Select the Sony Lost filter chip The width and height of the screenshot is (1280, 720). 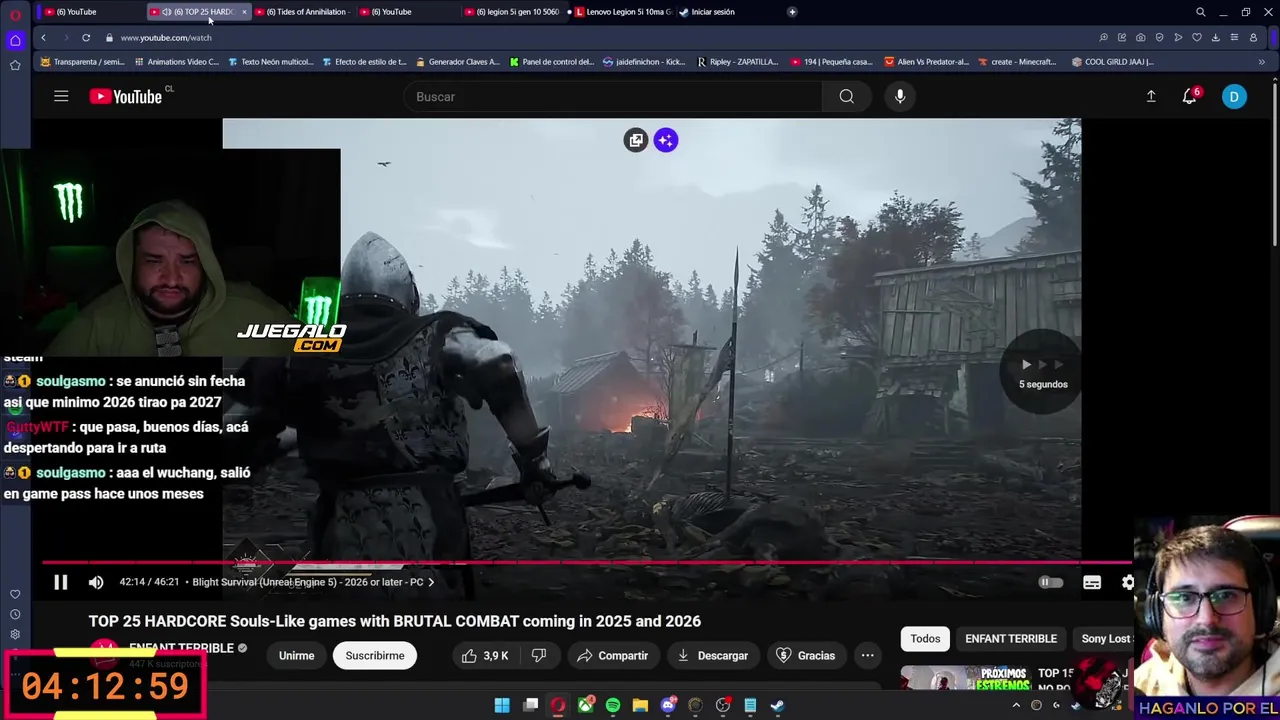[x=1103, y=638]
